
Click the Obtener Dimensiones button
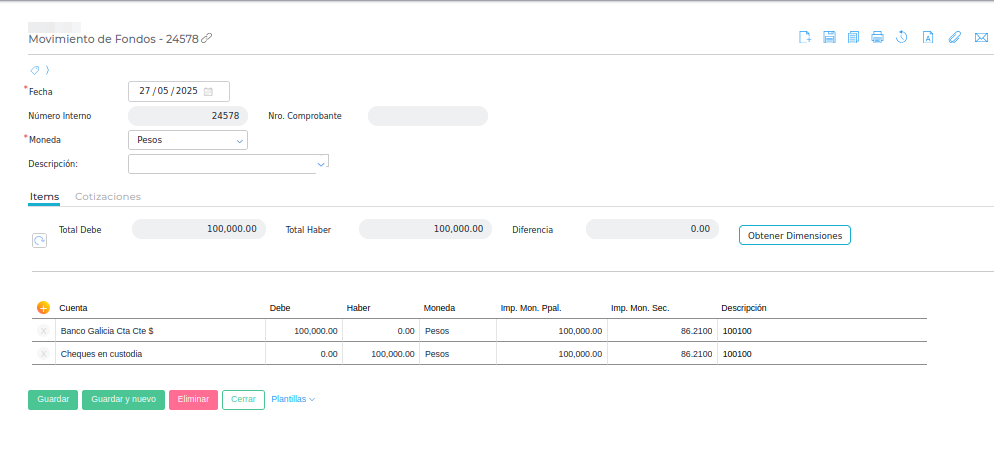tap(794, 236)
